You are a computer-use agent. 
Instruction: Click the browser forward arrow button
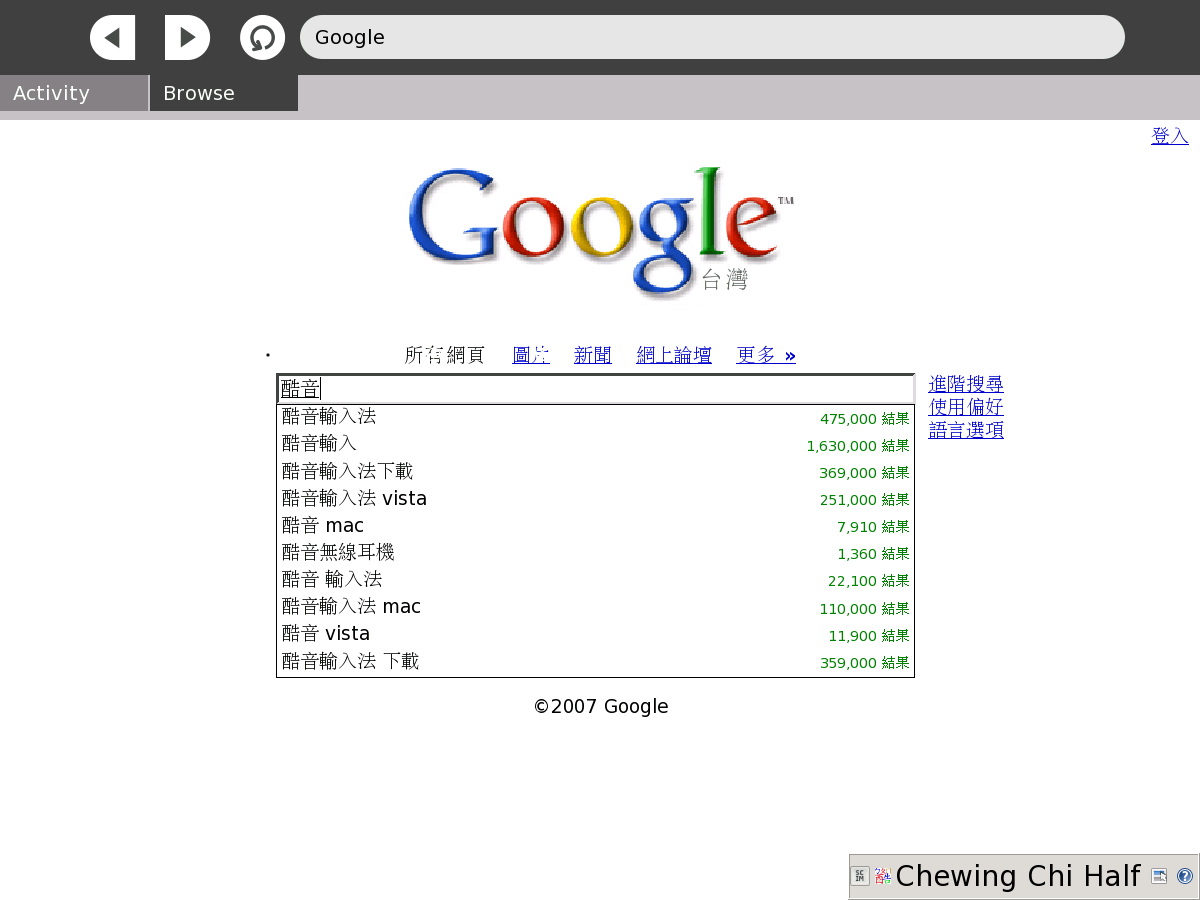(187, 38)
